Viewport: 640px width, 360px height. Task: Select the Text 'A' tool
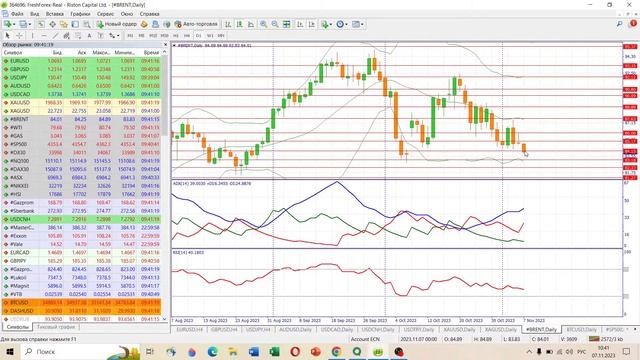coord(89,36)
